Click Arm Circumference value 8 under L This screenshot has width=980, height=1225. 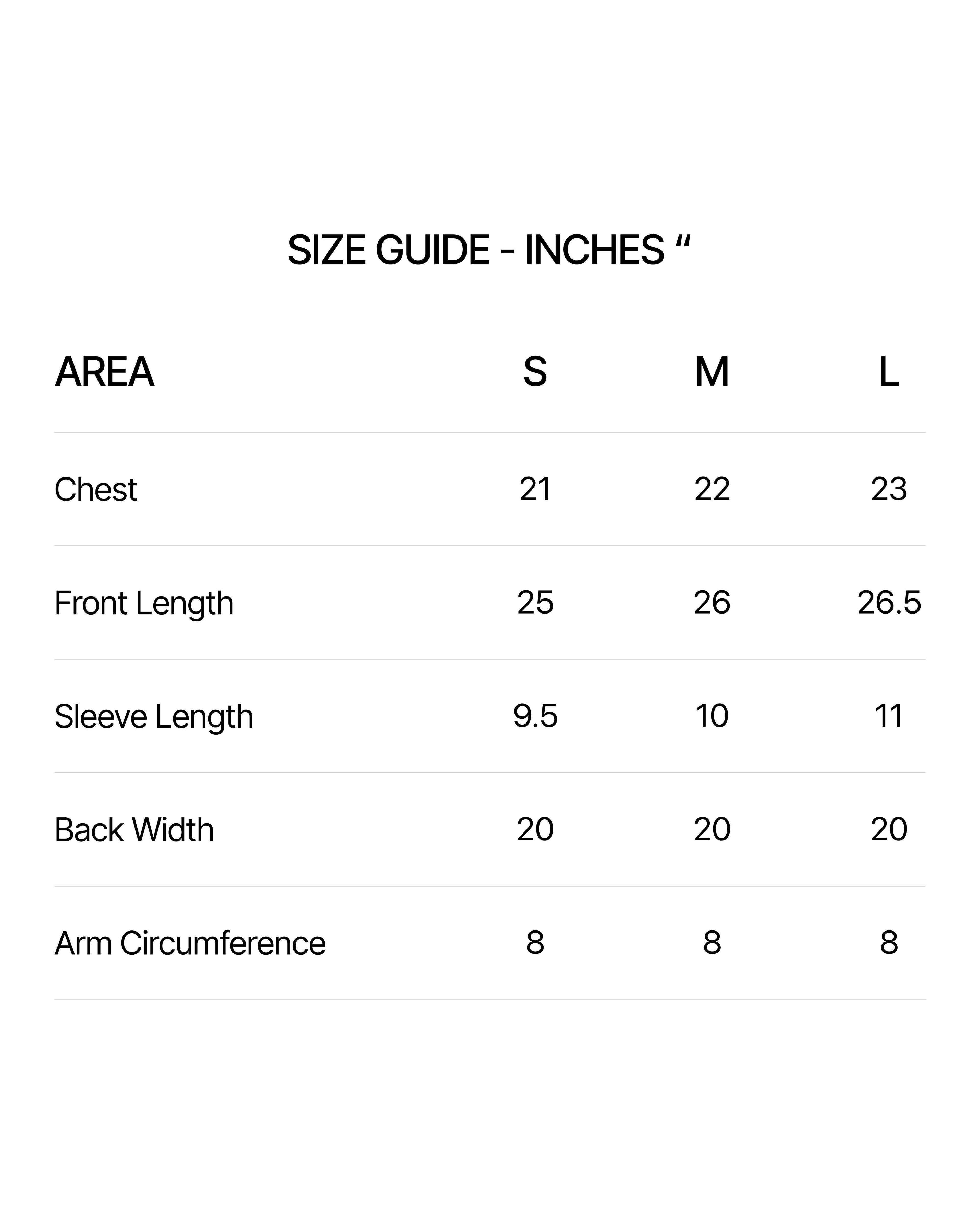point(889,943)
